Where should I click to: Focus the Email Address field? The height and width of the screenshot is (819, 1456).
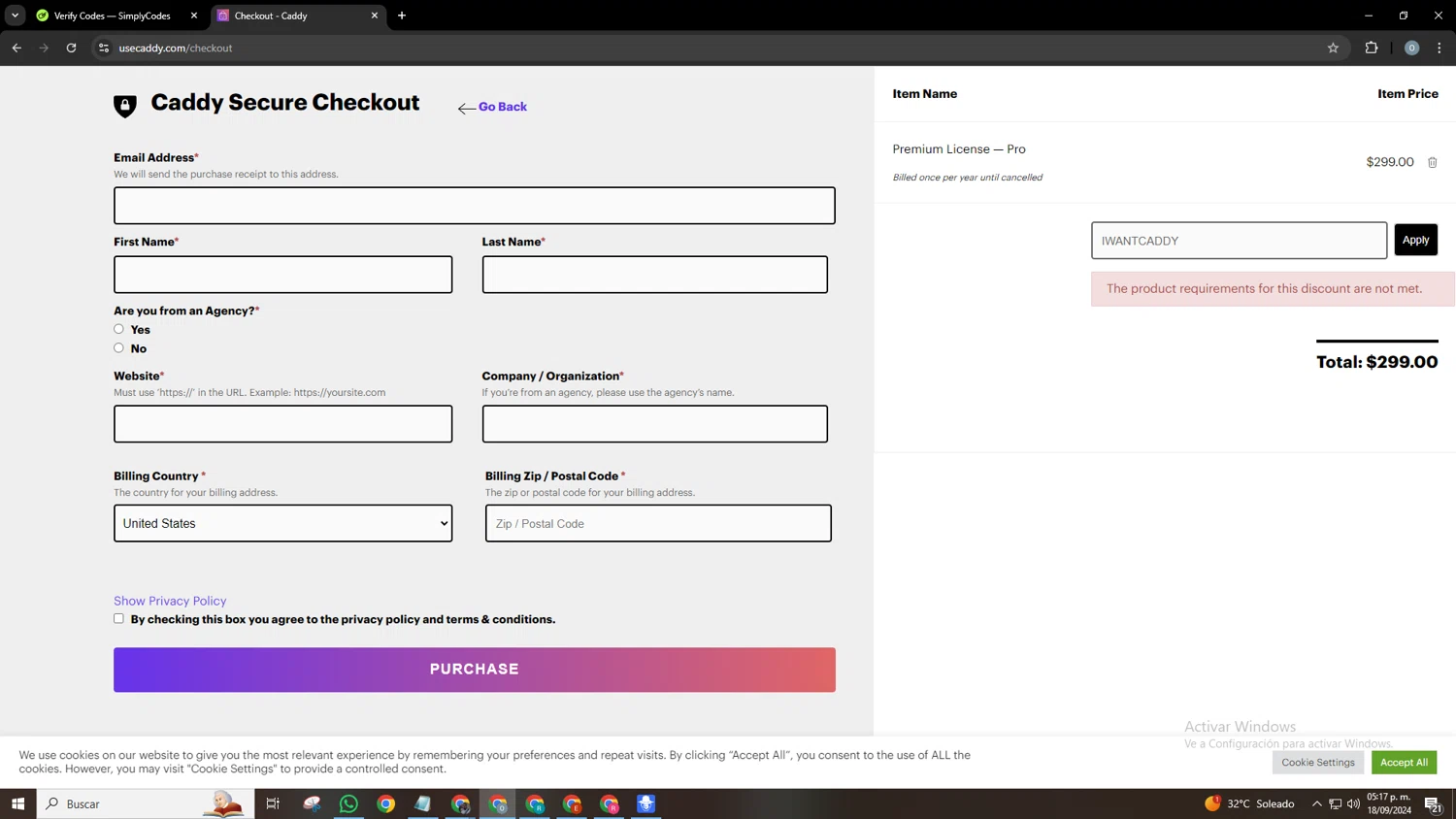[x=475, y=206]
